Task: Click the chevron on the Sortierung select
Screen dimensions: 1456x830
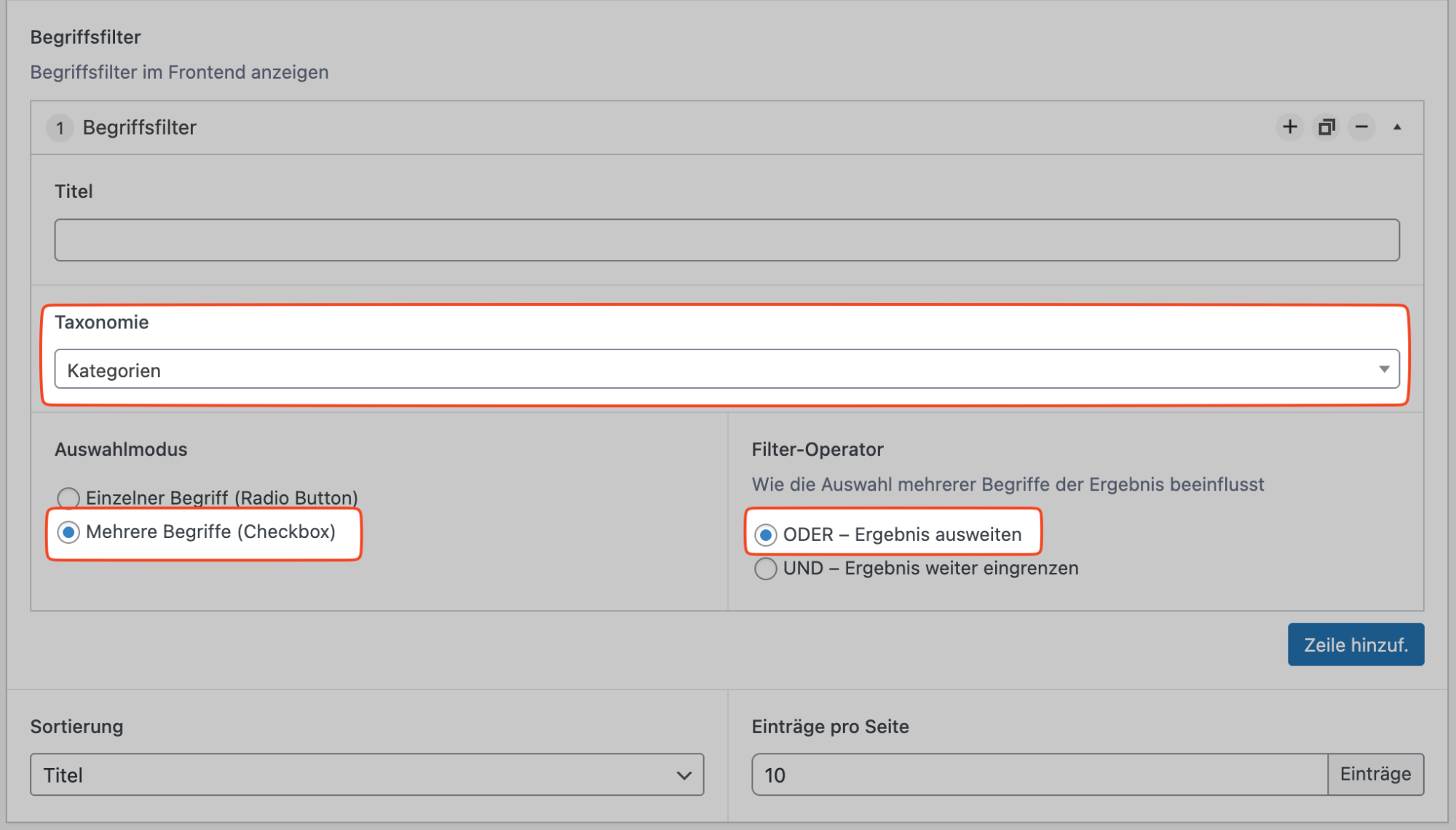Action: click(684, 775)
